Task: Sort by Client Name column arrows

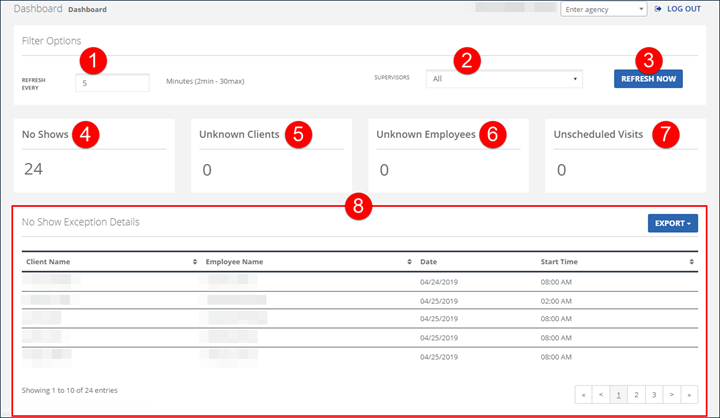Action: click(194, 261)
